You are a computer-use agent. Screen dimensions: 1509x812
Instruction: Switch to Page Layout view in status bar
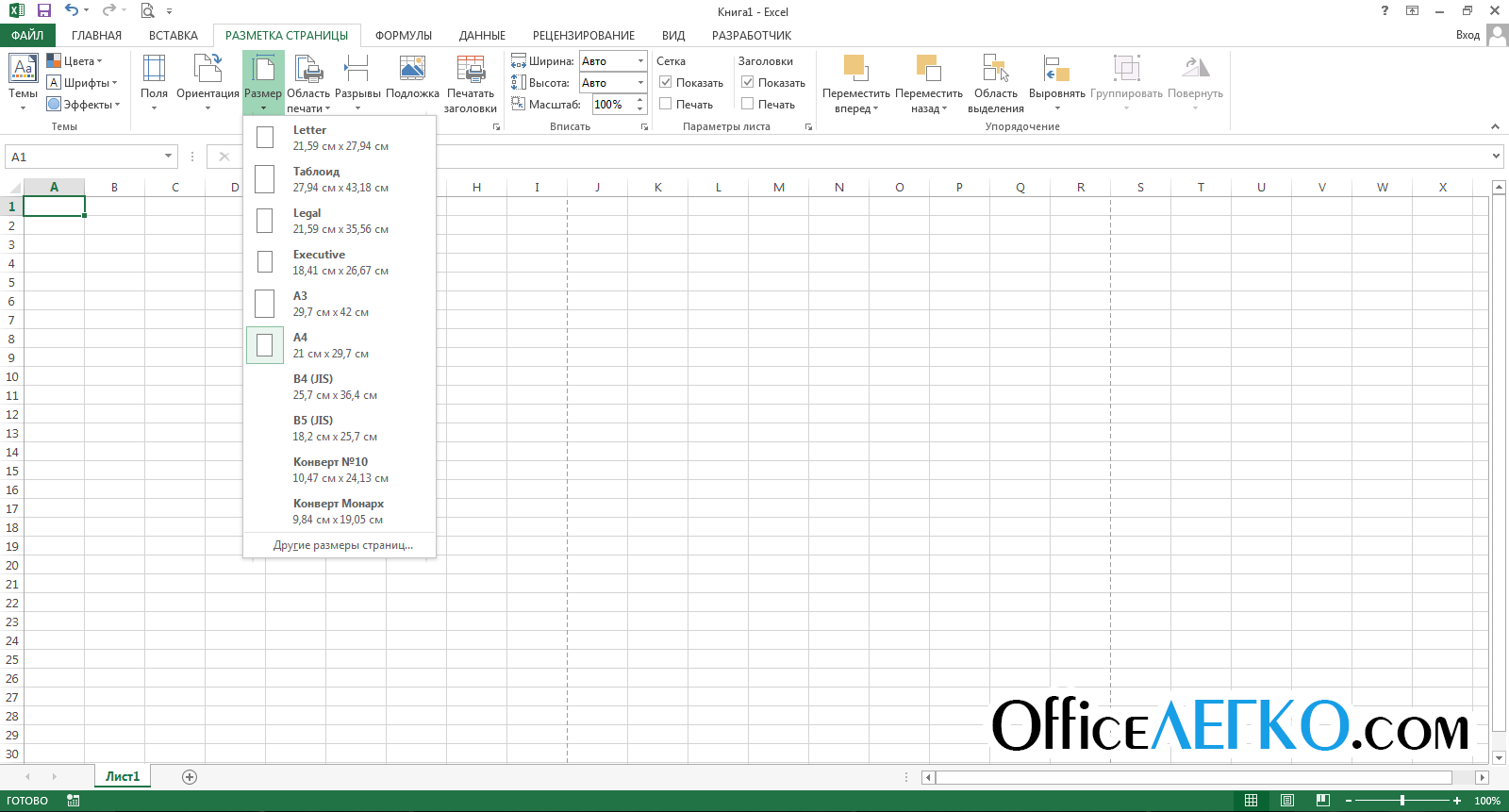click(x=1286, y=801)
